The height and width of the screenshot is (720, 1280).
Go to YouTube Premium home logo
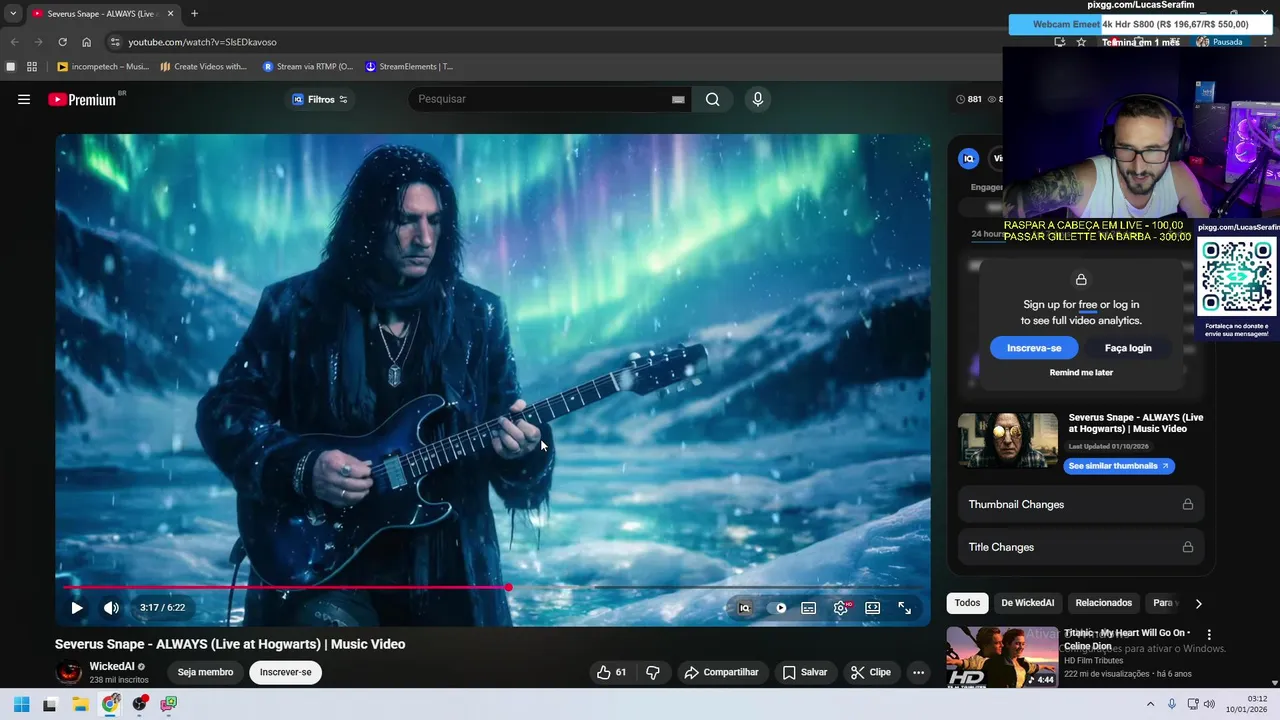tap(84, 99)
